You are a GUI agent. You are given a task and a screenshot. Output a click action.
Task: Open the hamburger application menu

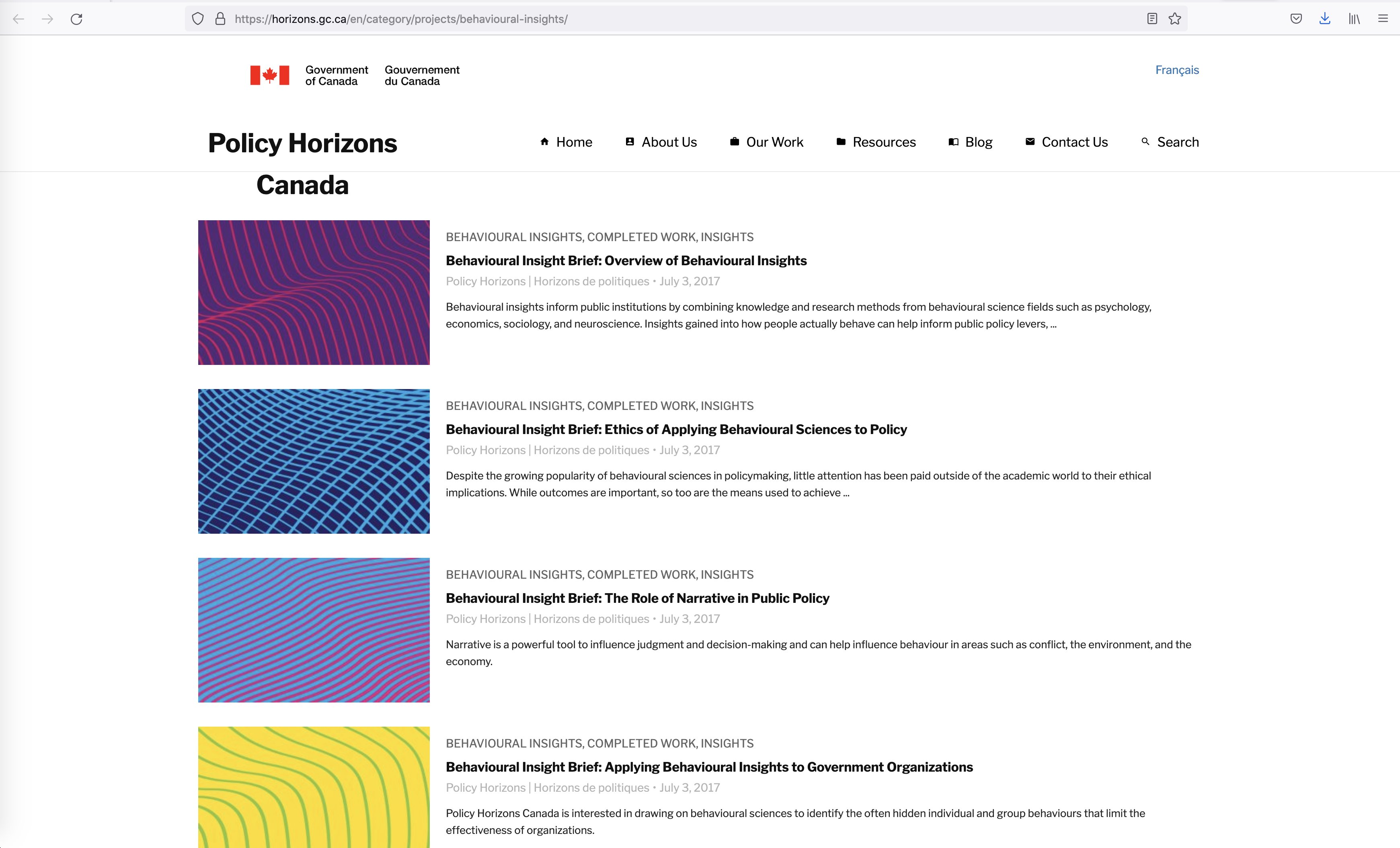1383,19
